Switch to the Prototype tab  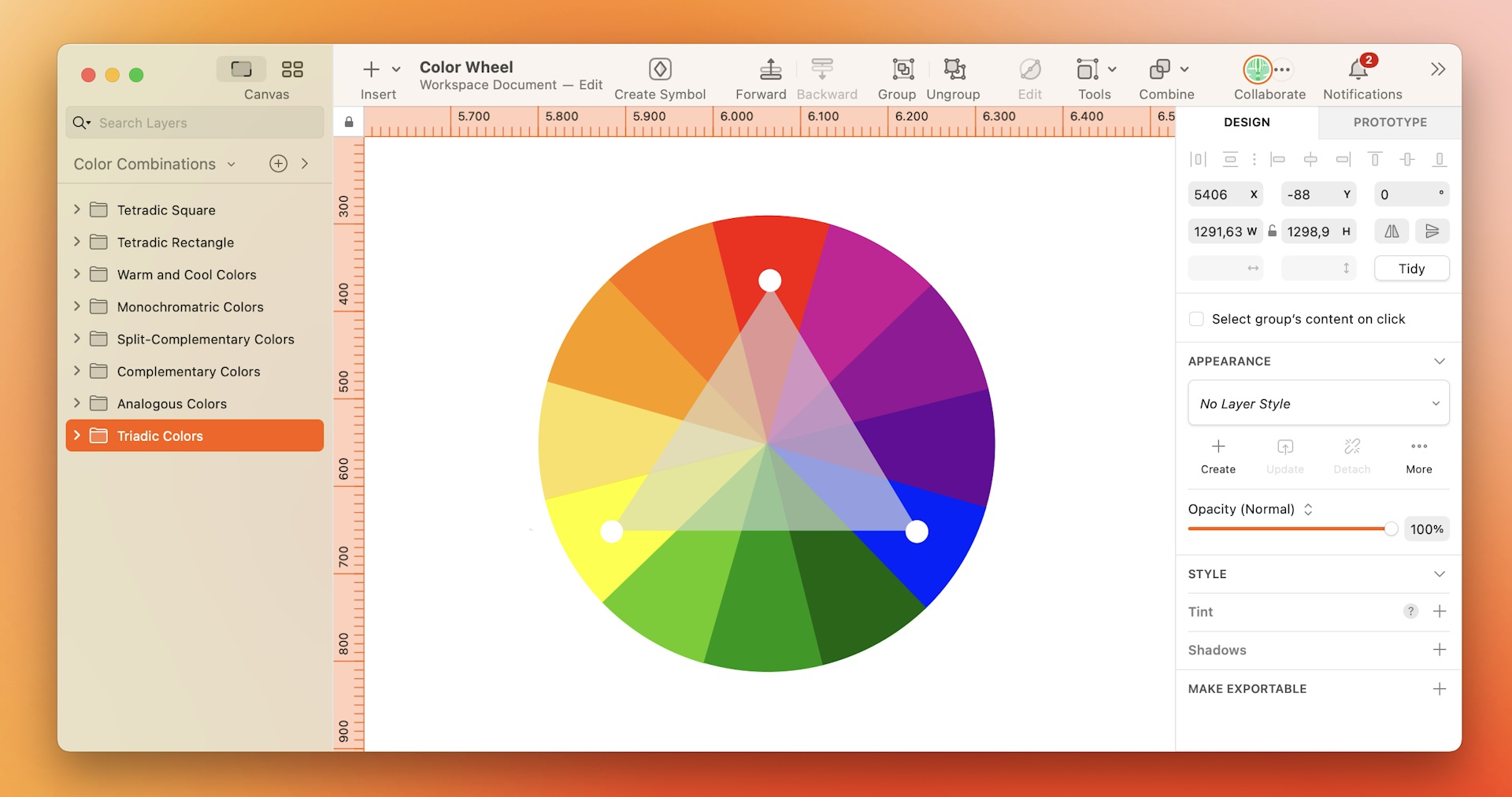pos(1389,122)
